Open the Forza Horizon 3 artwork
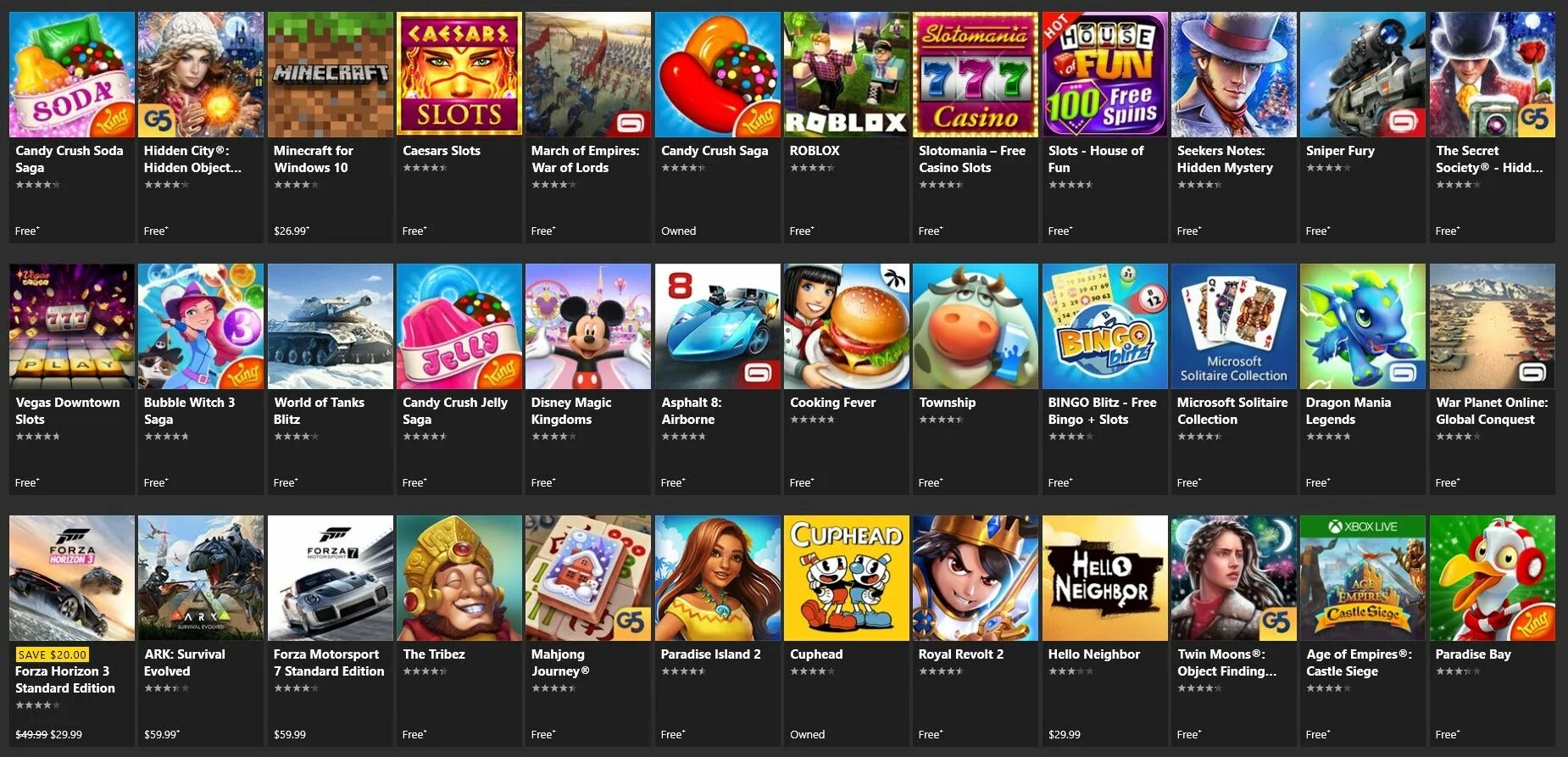 [72, 578]
